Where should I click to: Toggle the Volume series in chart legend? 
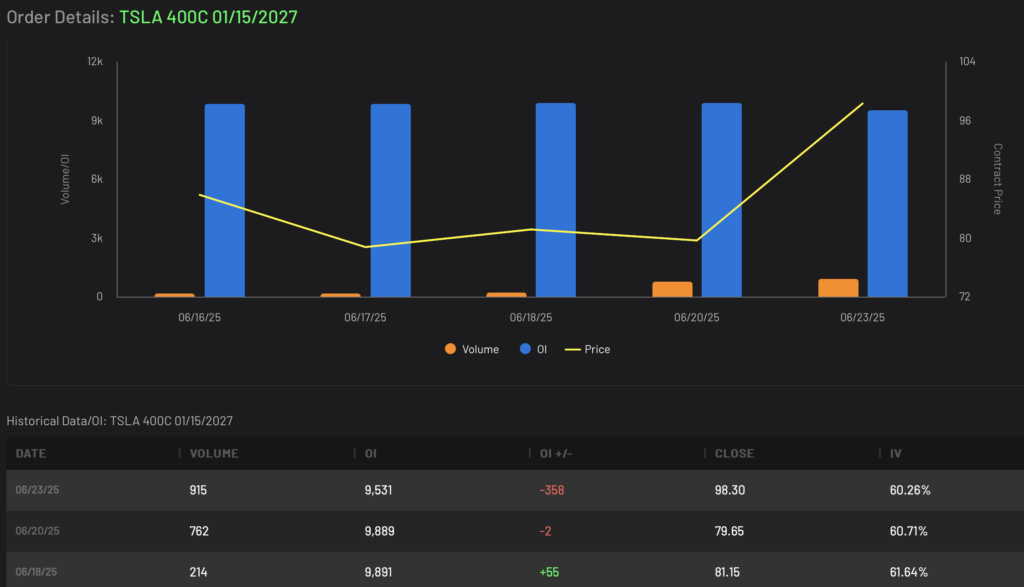click(472, 349)
